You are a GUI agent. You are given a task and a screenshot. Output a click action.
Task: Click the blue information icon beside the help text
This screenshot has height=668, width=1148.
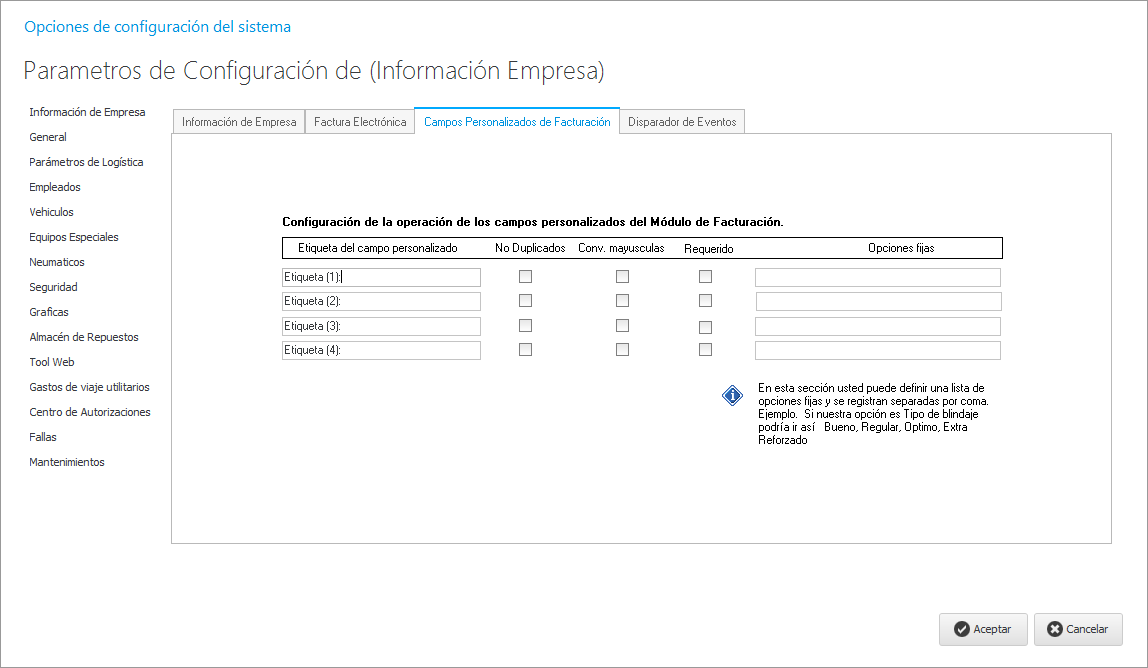[x=732, y=396]
